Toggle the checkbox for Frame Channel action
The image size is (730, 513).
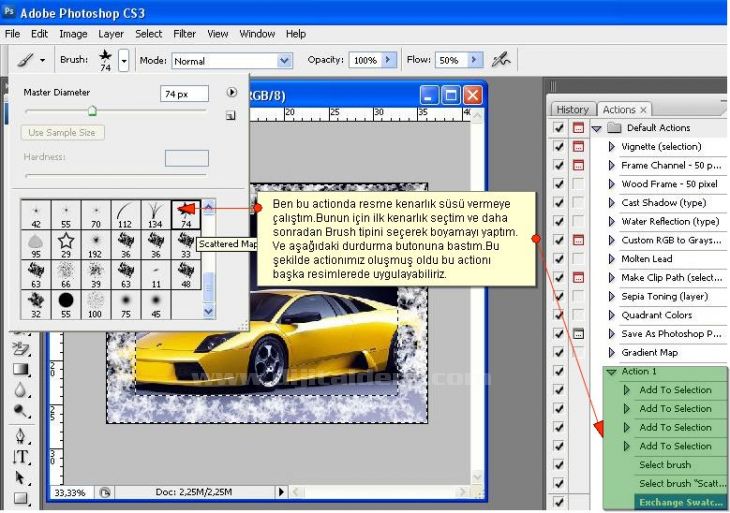tap(559, 165)
